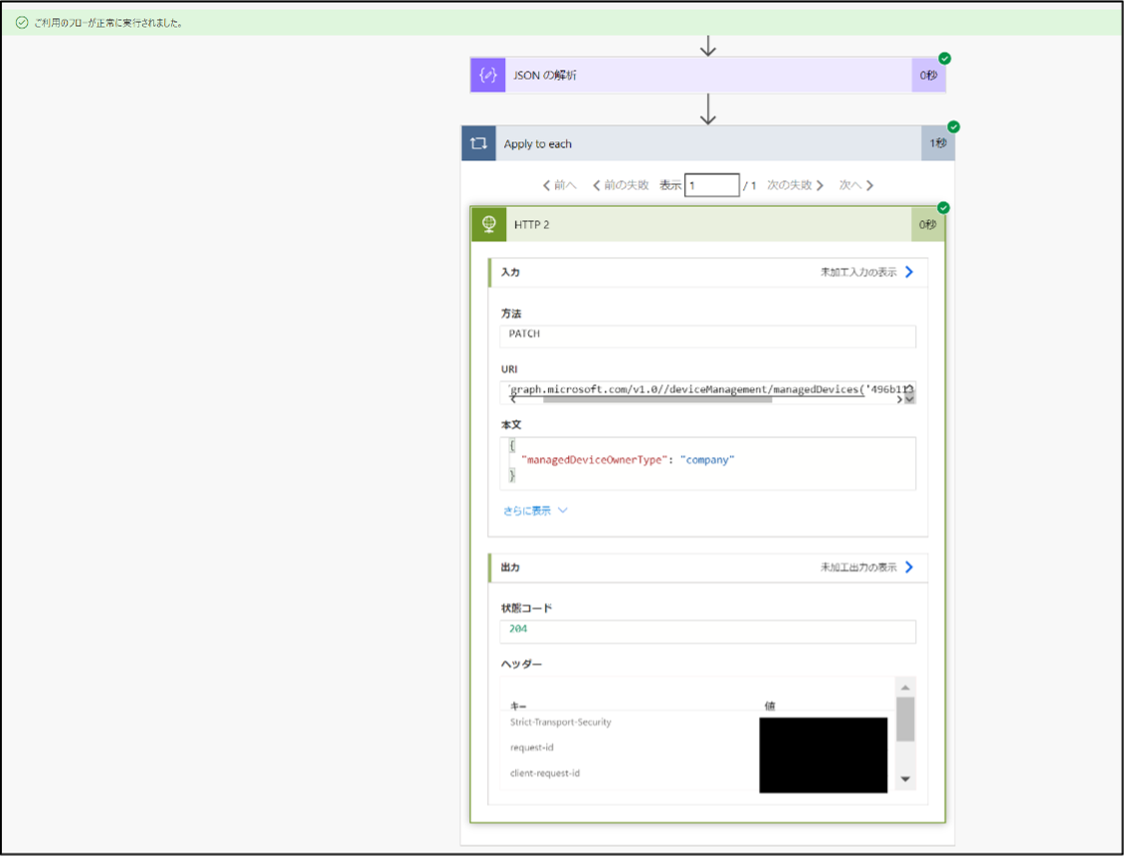Click the キー column header

[518, 706]
